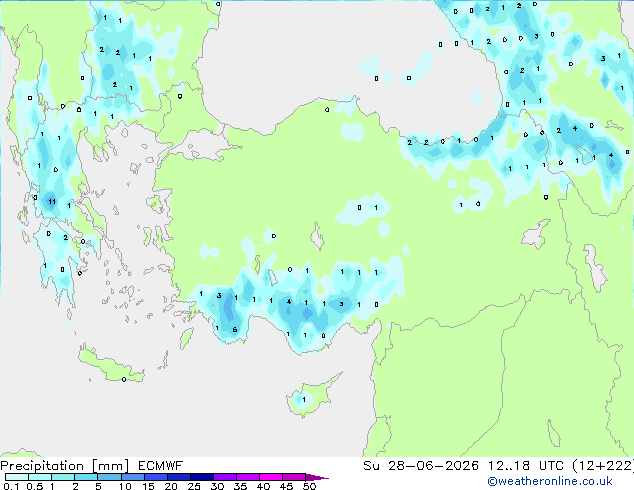Click the above-50 mm legend arrow tip
The height and width of the screenshot is (490, 634).
[317, 477]
